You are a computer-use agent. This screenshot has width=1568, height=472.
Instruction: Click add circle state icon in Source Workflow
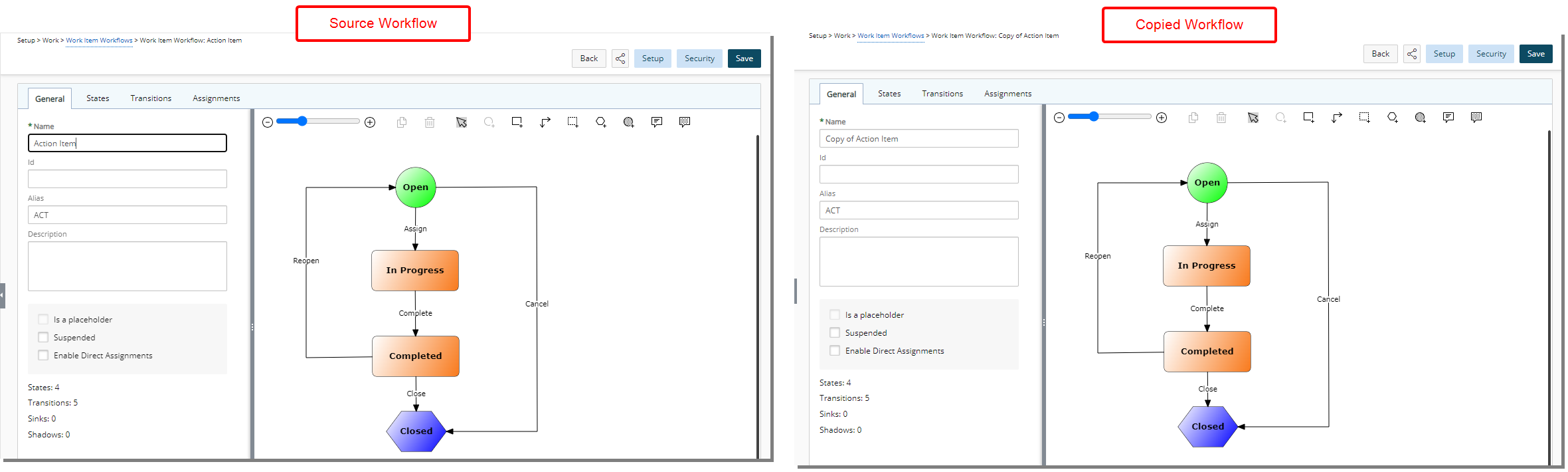pyautogui.click(x=489, y=122)
